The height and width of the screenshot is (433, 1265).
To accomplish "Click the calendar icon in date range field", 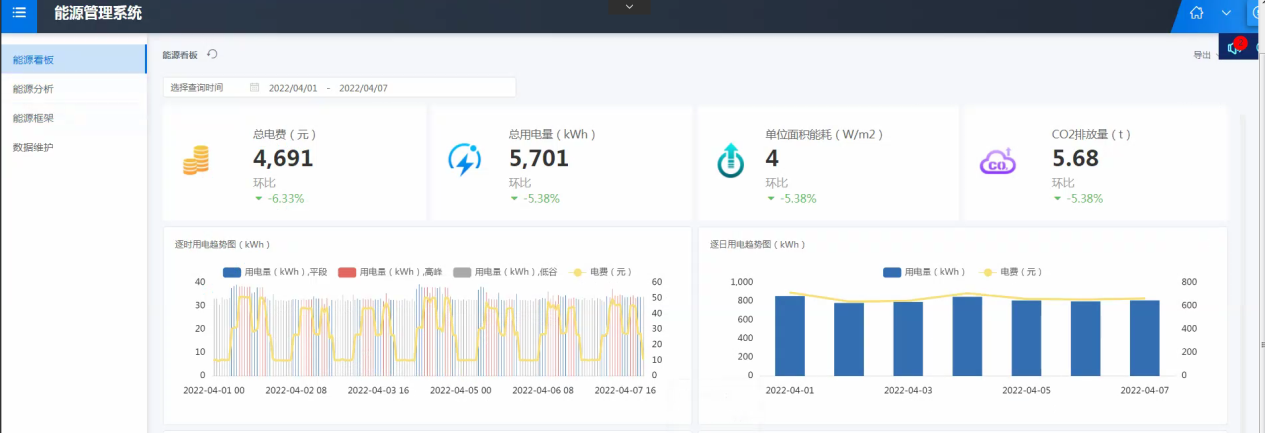I will tap(255, 88).
